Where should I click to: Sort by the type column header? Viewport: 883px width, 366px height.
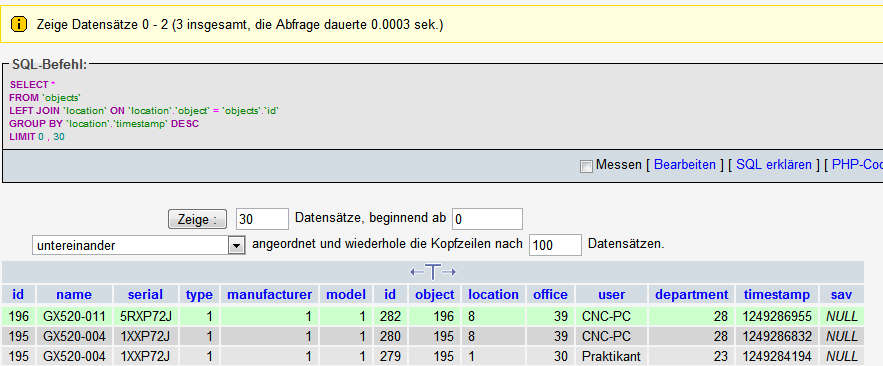pyautogui.click(x=199, y=294)
